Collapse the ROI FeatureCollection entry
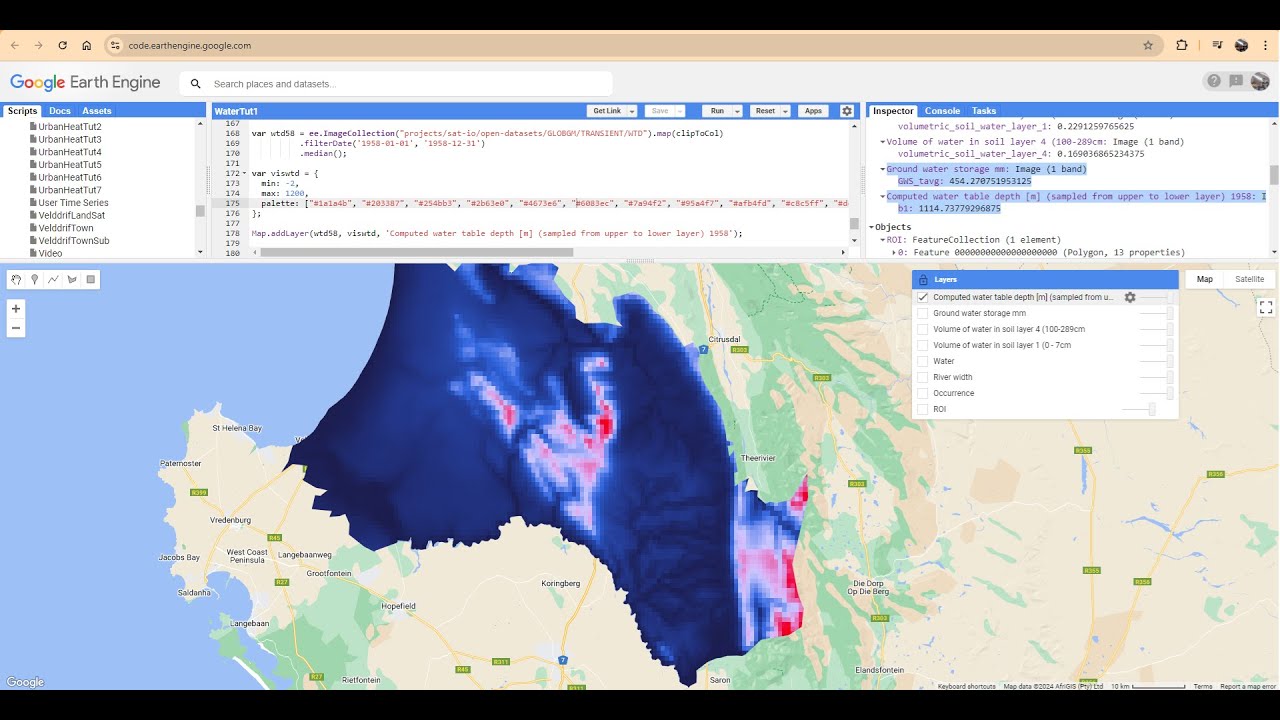The width and height of the screenshot is (1280, 720). tap(883, 240)
